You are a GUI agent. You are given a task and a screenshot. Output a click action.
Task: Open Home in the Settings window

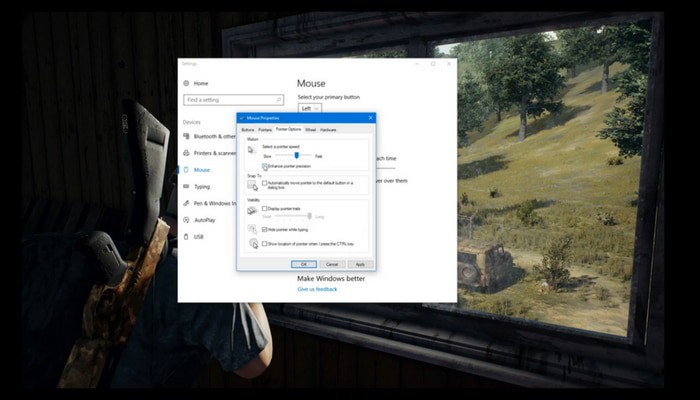point(196,83)
